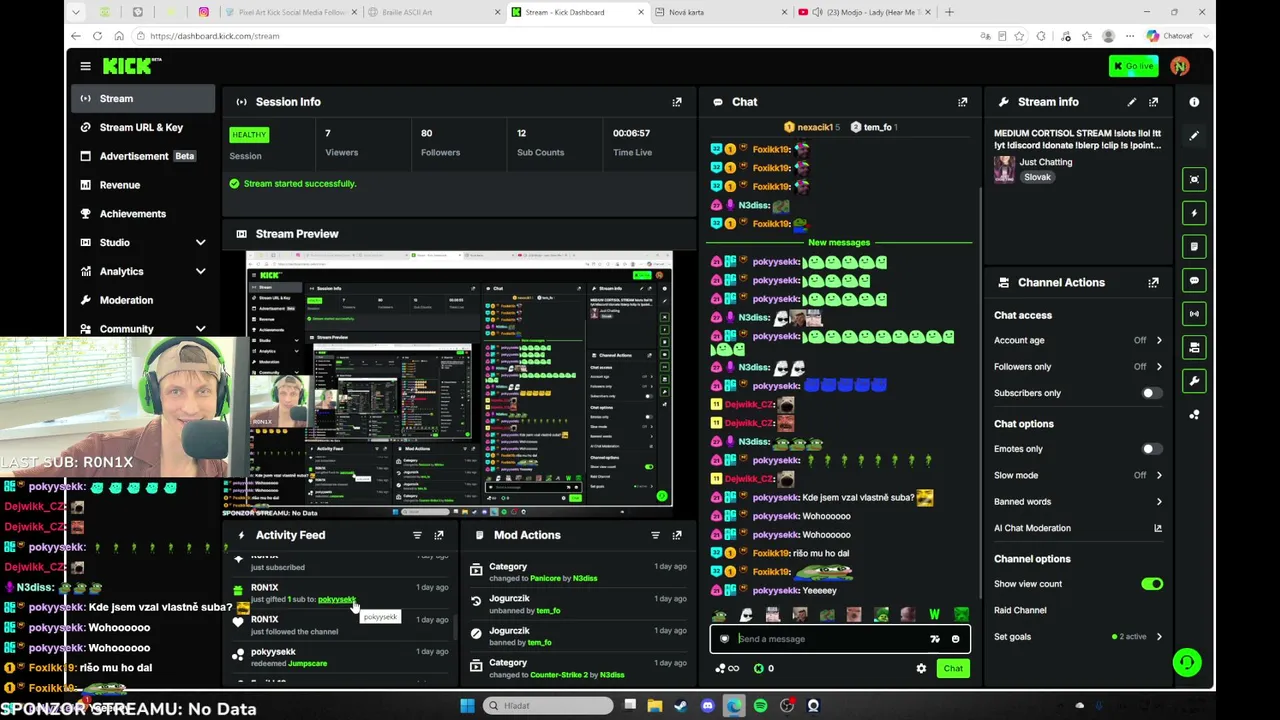Turn off Show view count switch
1280x720 pixels.
click(x=1152, y=584)
